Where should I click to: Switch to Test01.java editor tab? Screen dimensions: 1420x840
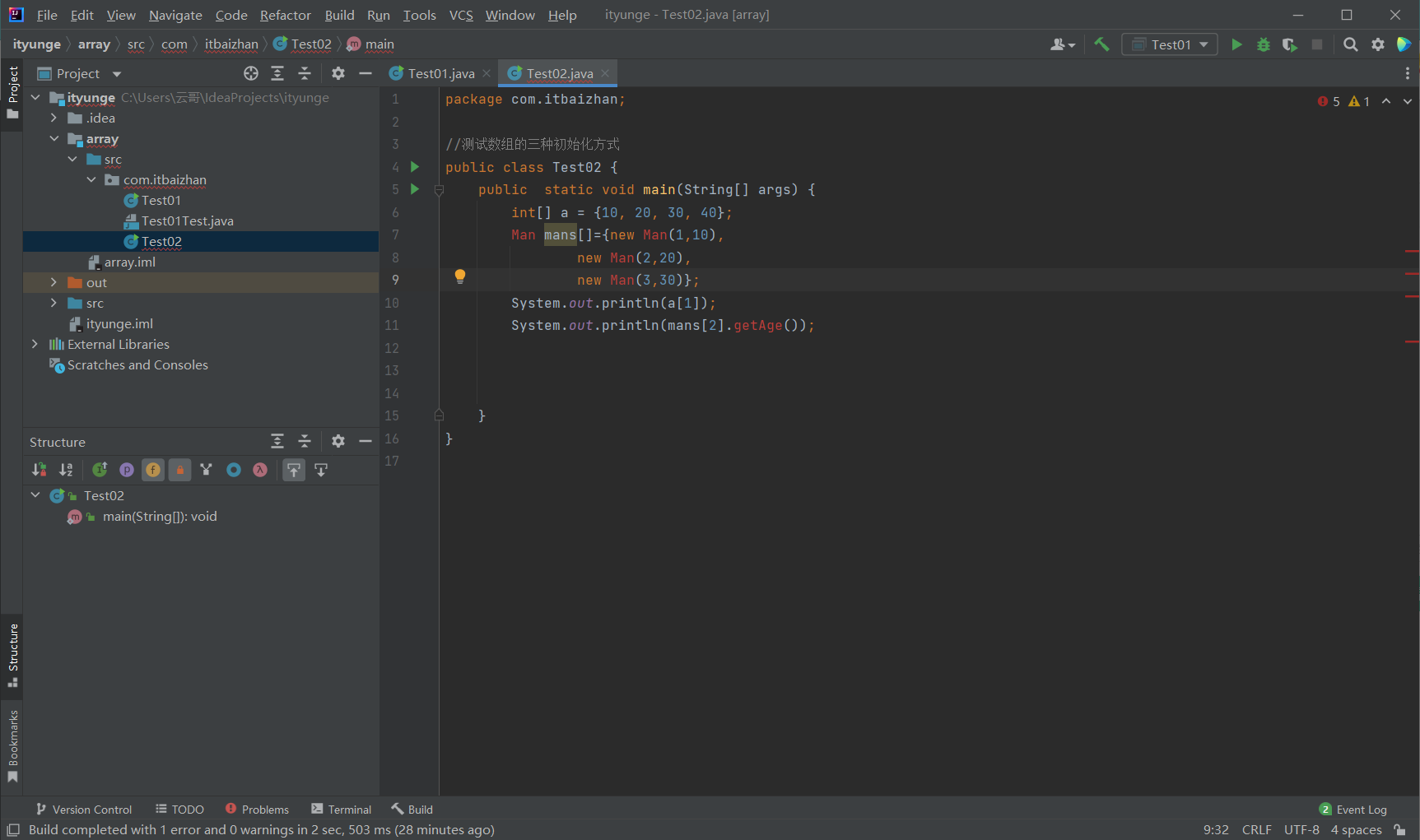(x=441, y=73)
